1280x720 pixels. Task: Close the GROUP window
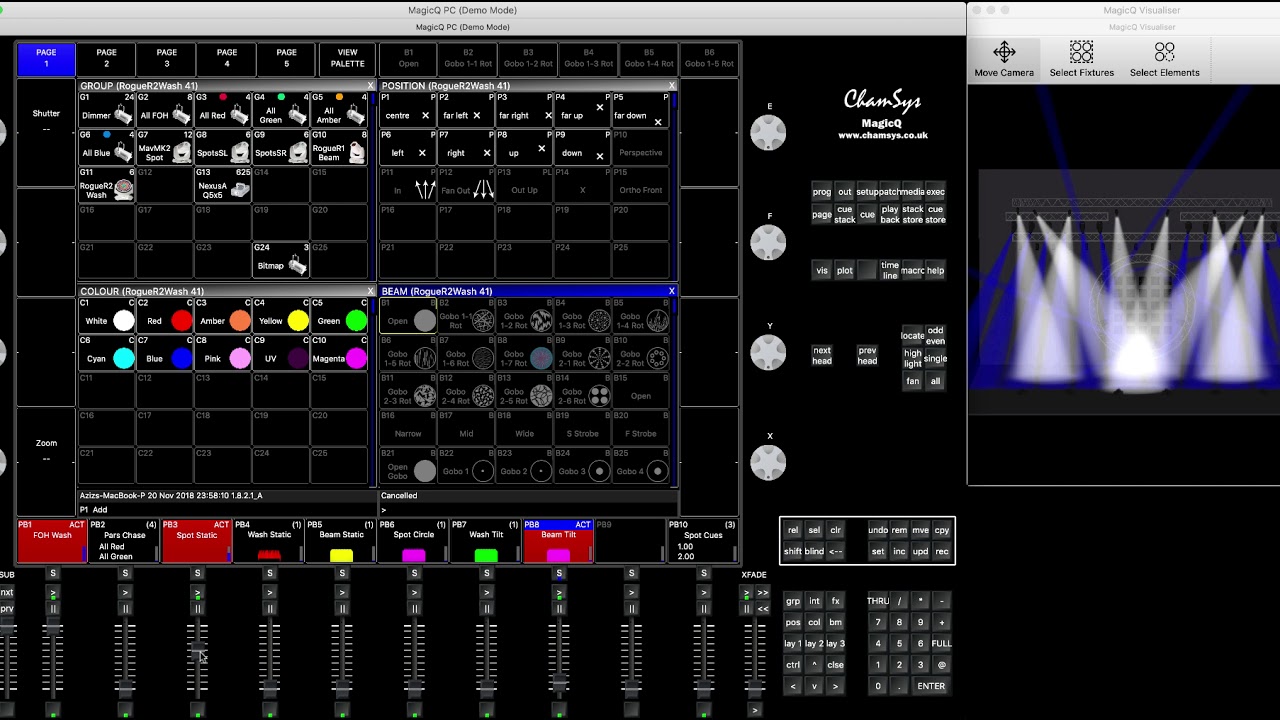tap(370, 86)
